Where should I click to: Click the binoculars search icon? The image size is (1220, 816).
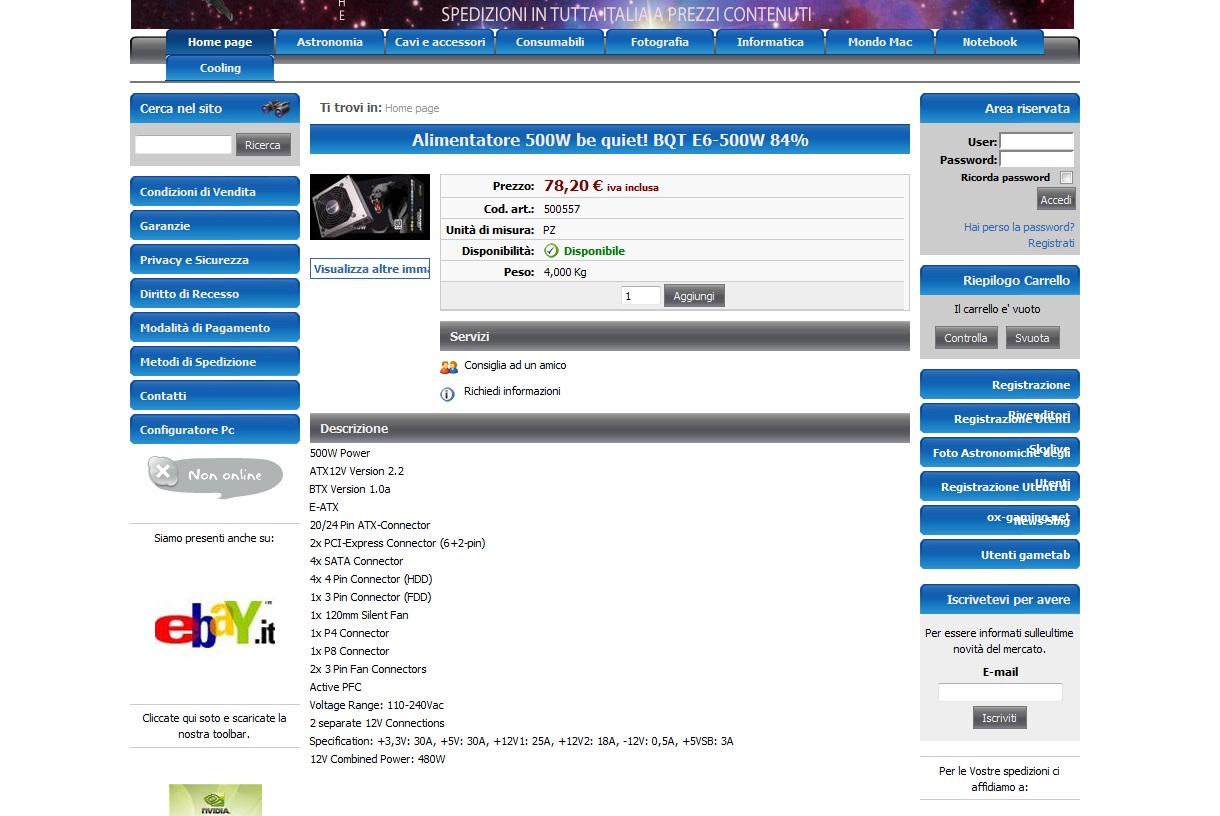pos(275,108)
